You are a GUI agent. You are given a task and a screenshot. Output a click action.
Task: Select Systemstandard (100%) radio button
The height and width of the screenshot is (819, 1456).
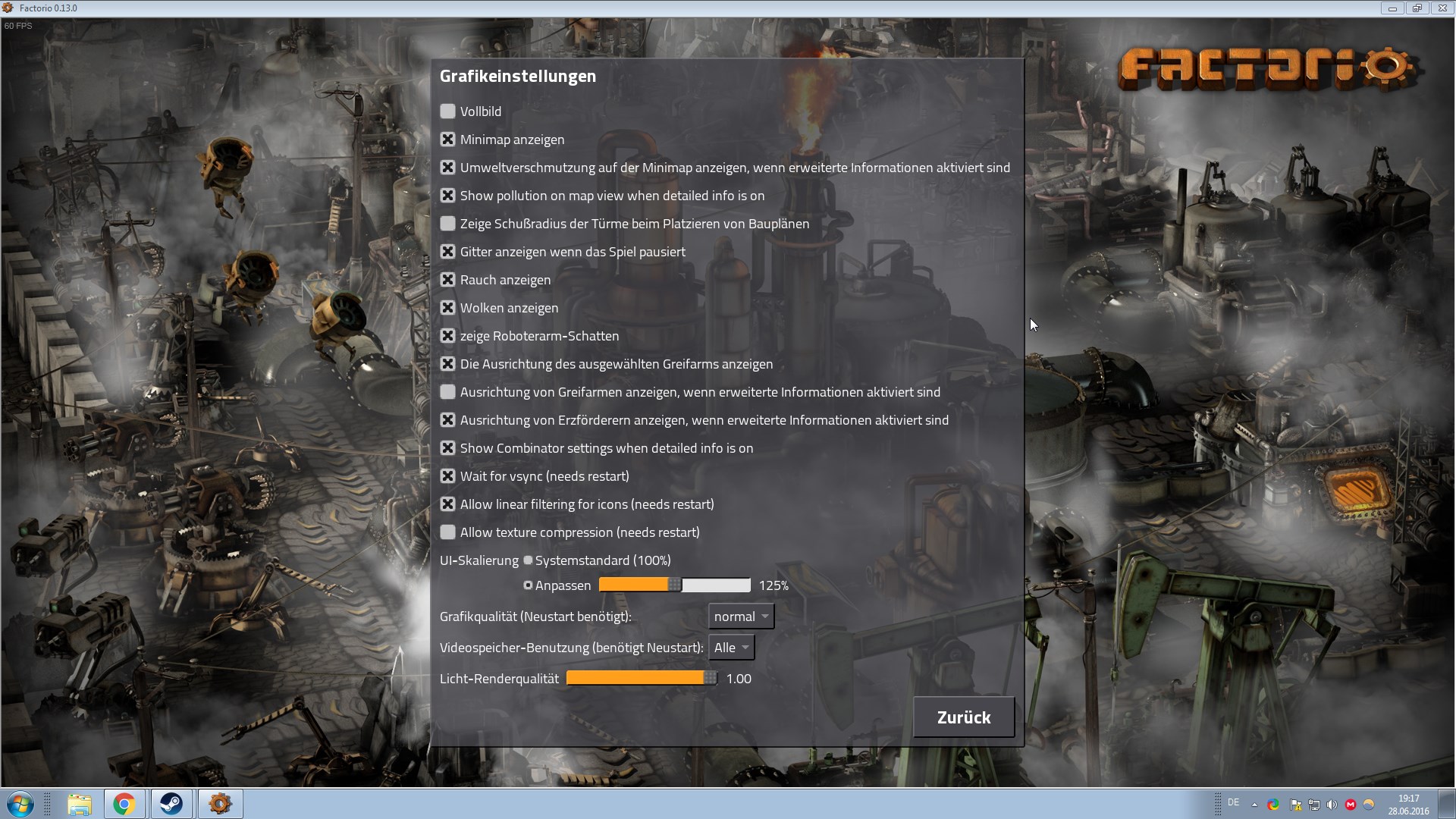(528, 560)
